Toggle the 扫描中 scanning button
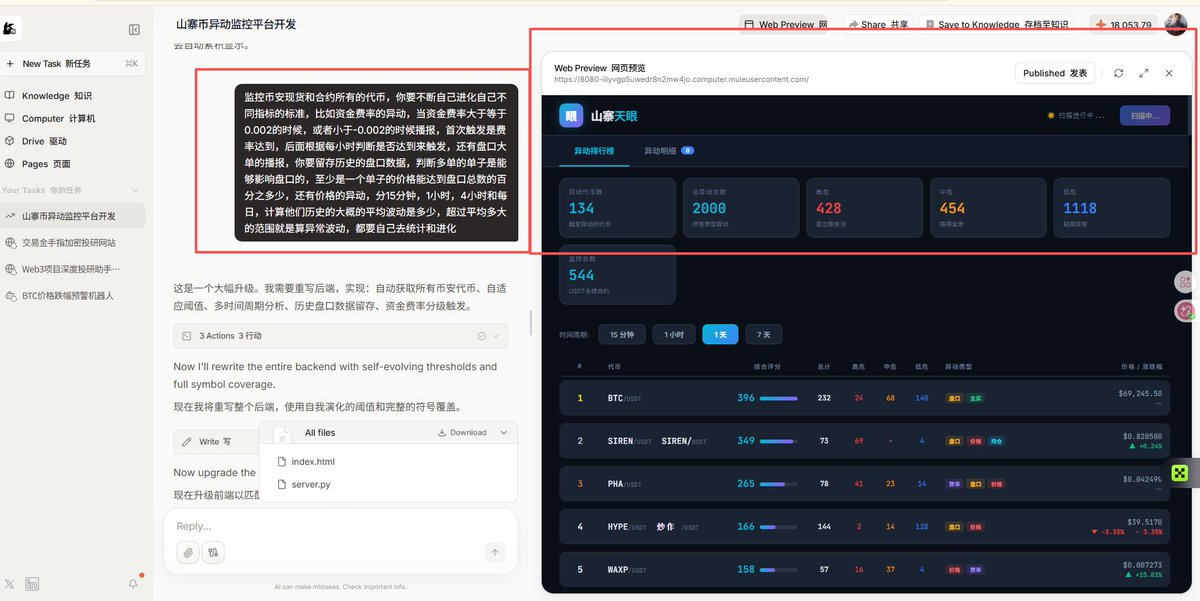 (x=1143, y=115)
